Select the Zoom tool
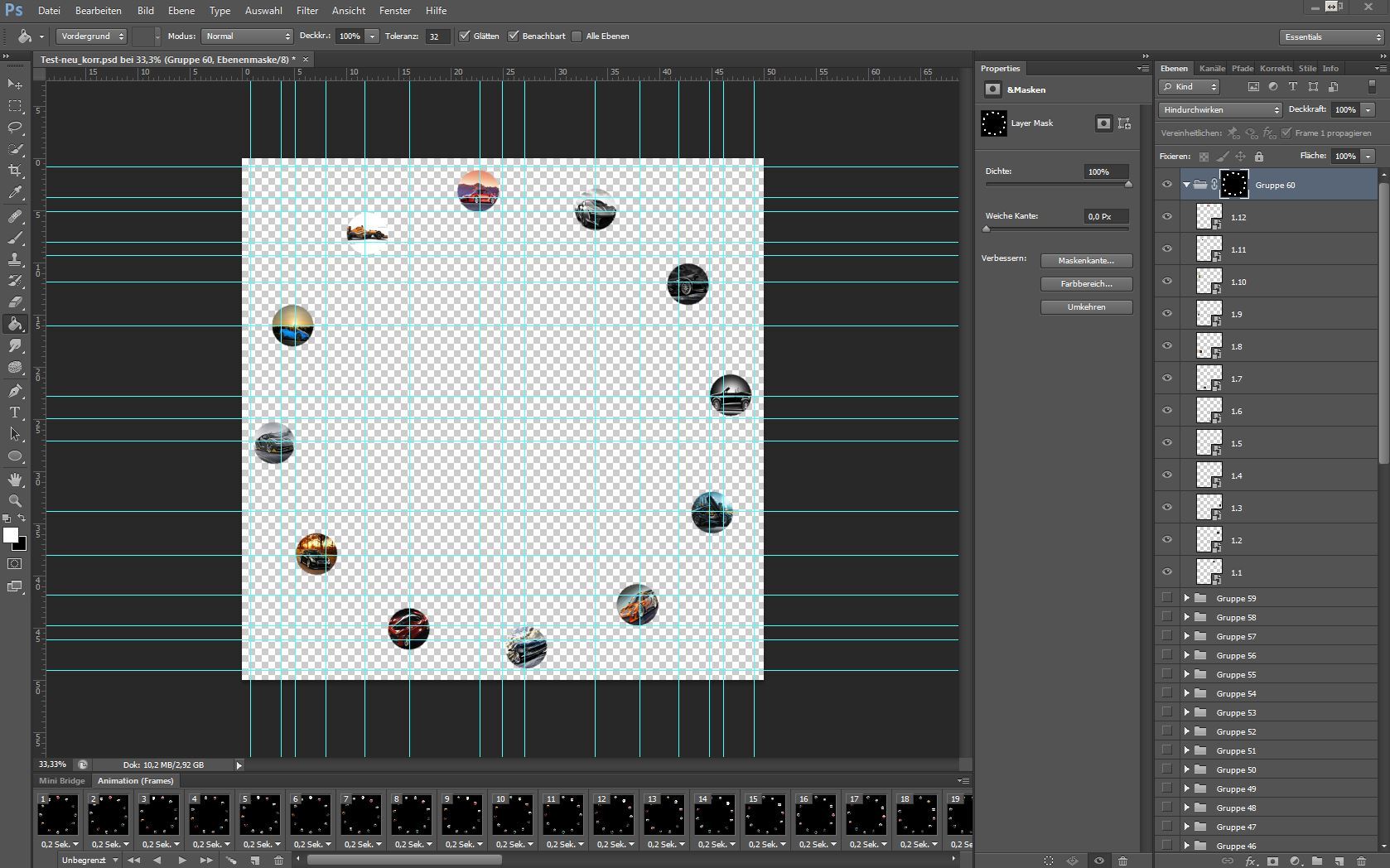1390x868 pixels. click(x=15, y=500)
